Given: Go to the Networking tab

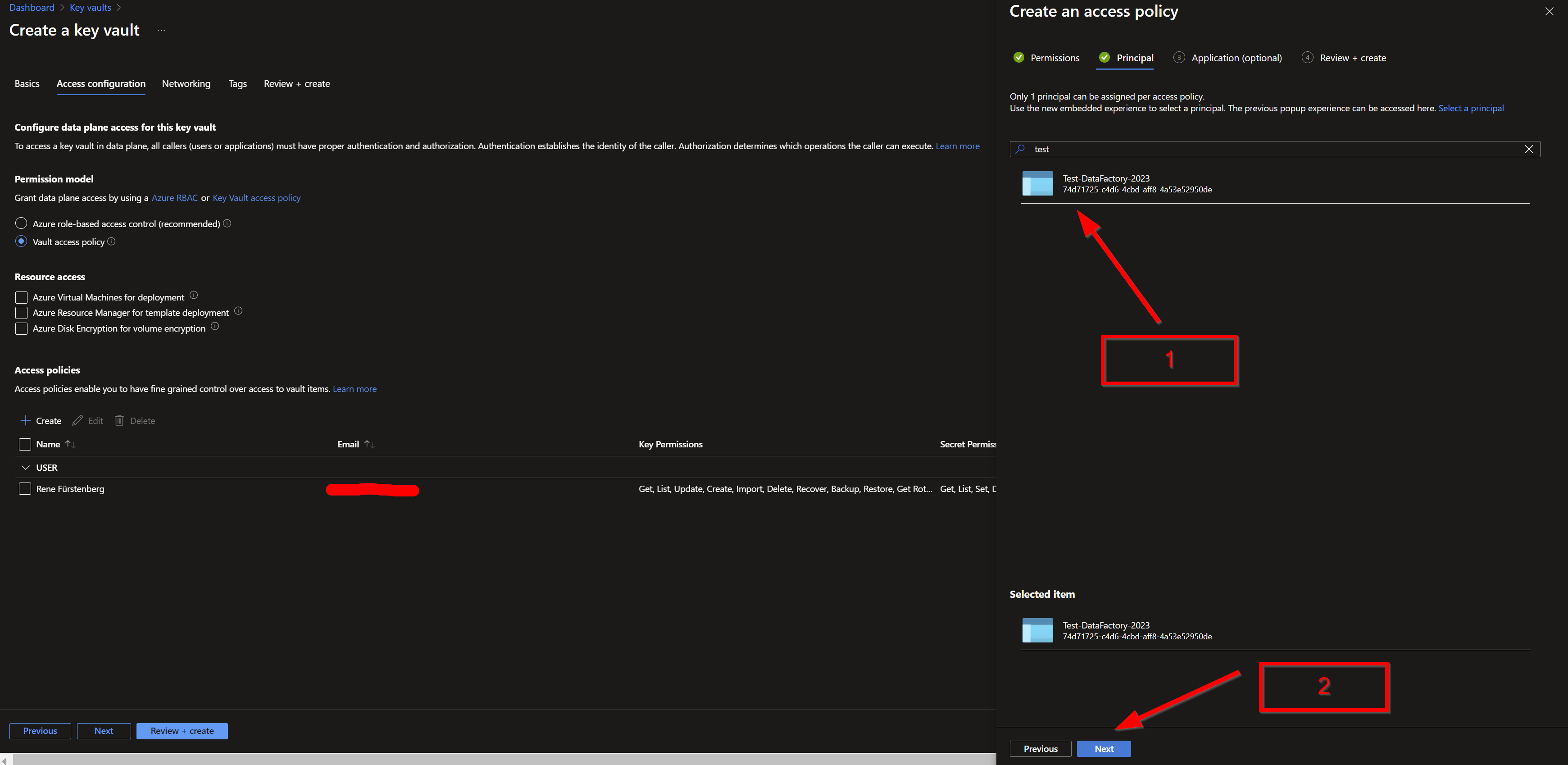Looking at the screenshot, I should (x=186, y=83).
